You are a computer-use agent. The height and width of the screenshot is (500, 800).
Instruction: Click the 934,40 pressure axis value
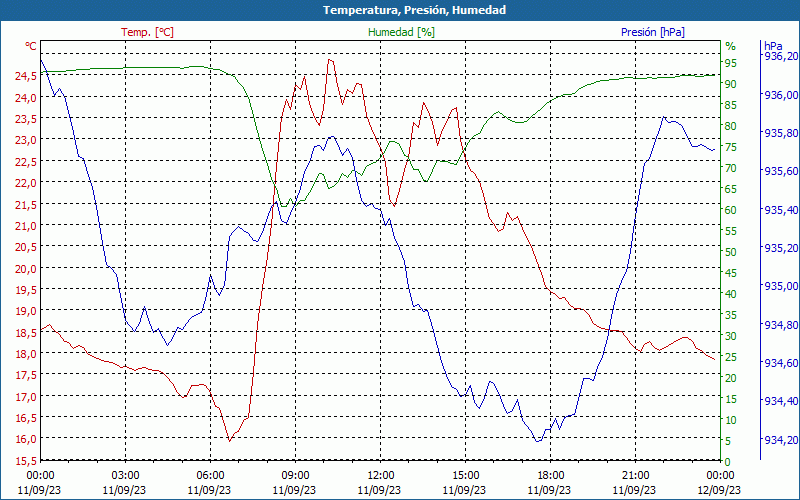pos(781,401)
